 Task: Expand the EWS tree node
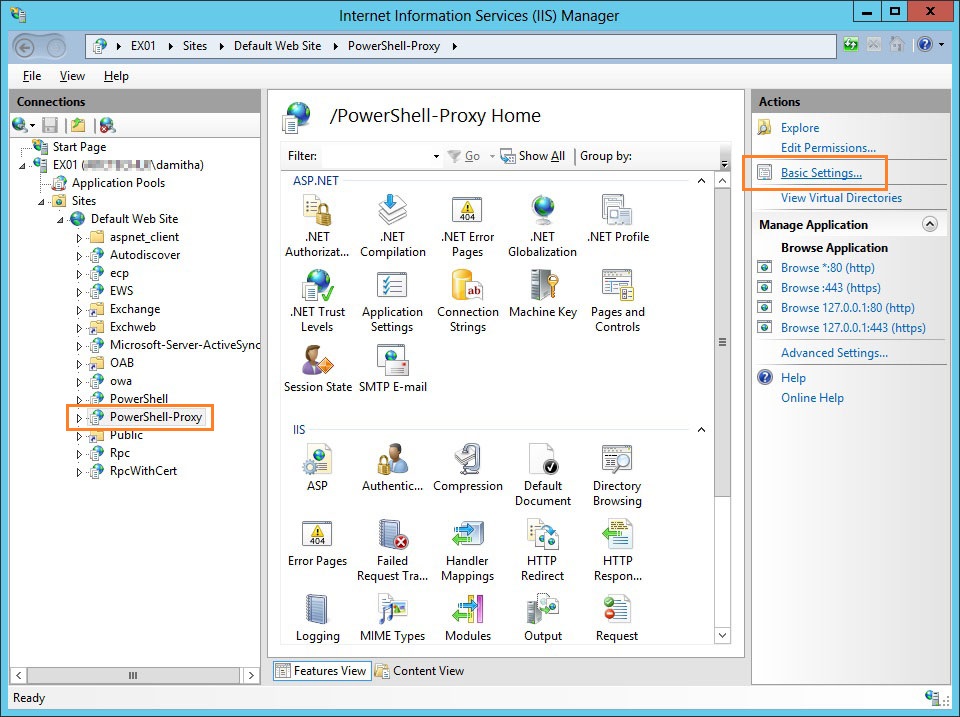pyautogui.click(x=79, y=291)
